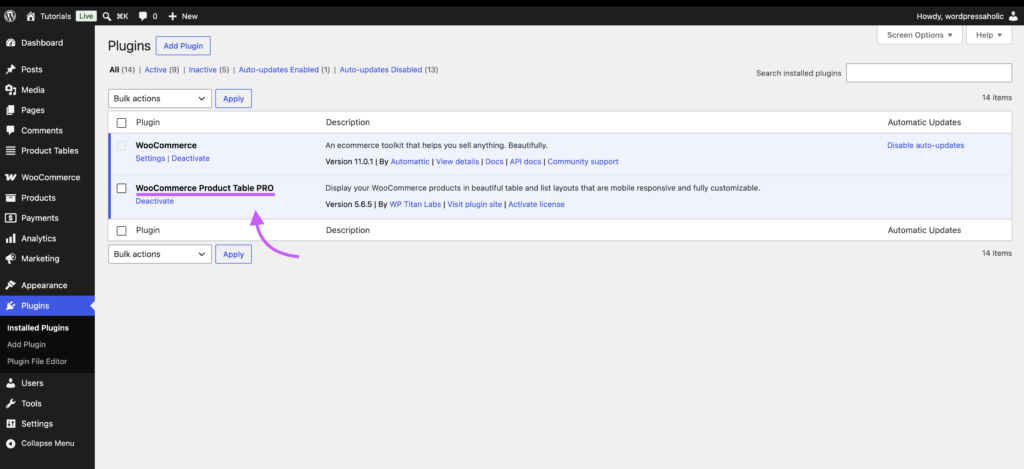Open the Community support link
This screenshot has height=469, width=1024.
coord(583,161)
